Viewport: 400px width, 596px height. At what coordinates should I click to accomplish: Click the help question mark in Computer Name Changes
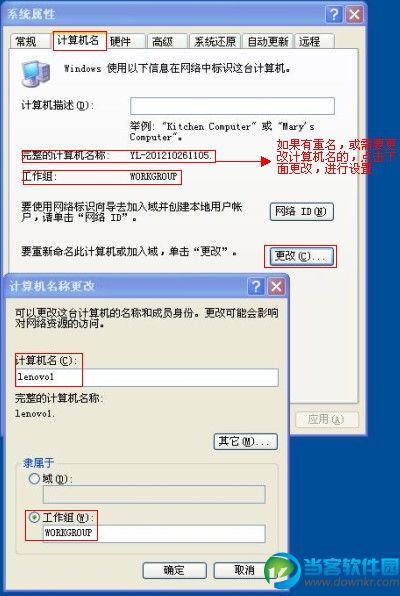point(256,287)
